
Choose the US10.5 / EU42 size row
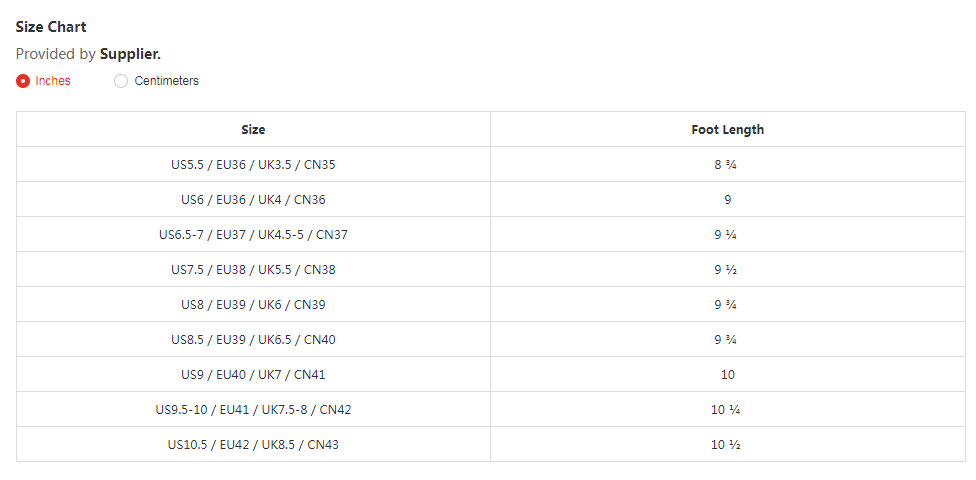pyautogui.click(x=253, y=445)
